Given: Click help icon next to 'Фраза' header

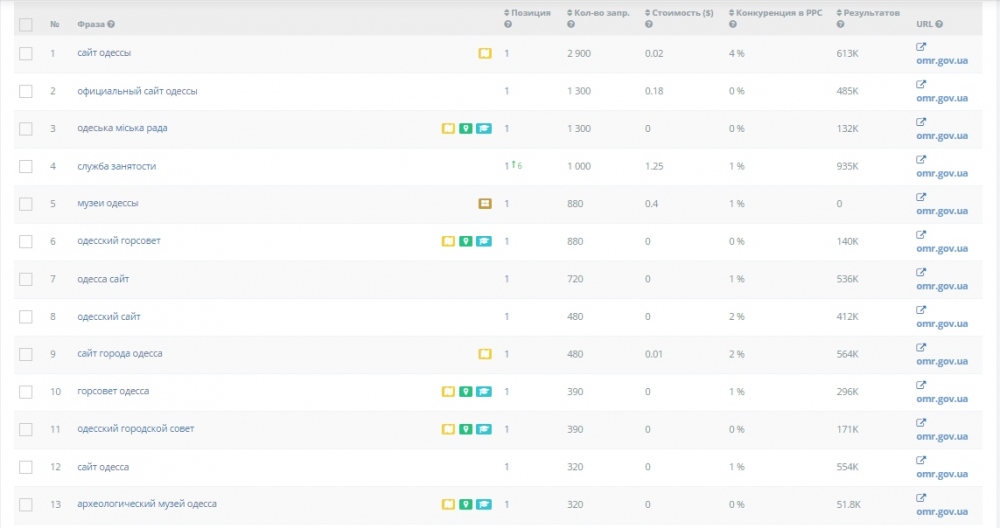Looking at the screenshot, I should [x=111, y=24].
